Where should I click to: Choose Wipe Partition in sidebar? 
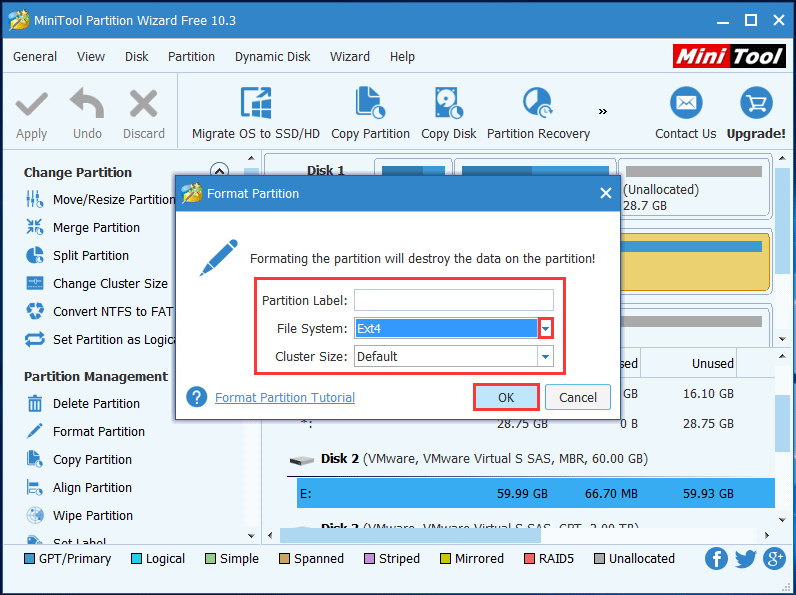(79, 515)
